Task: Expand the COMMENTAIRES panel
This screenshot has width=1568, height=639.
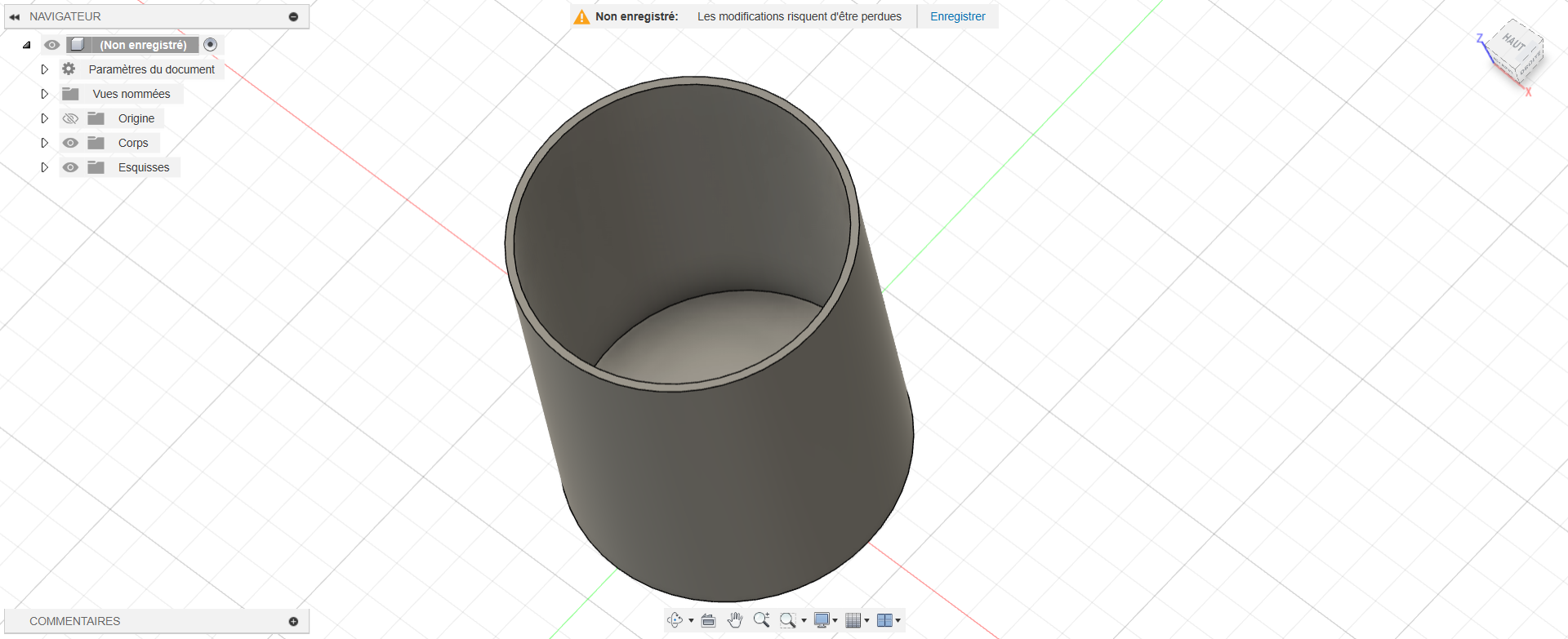Action: click(293, 621)
